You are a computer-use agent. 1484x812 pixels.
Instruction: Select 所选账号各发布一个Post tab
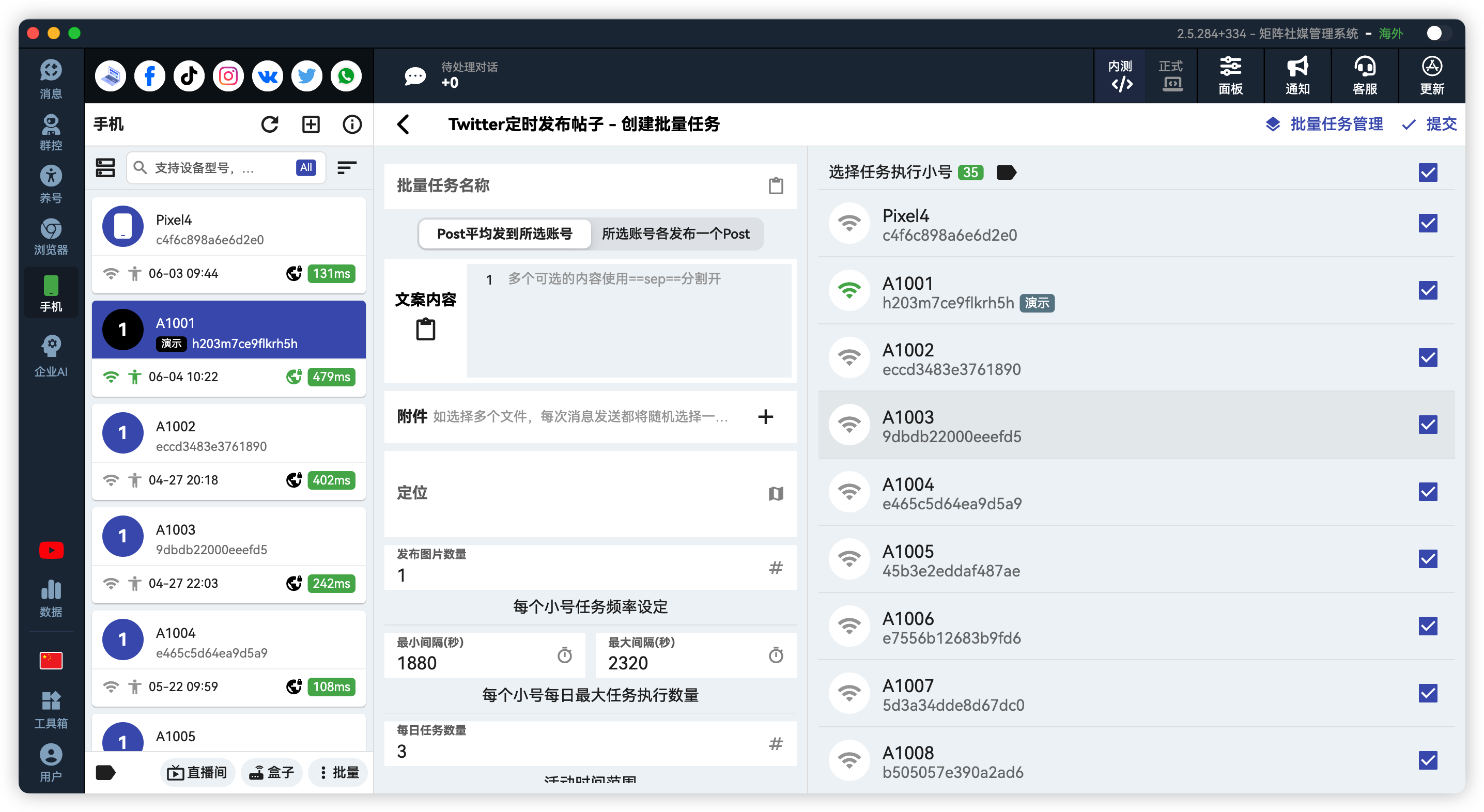point(676,234)
